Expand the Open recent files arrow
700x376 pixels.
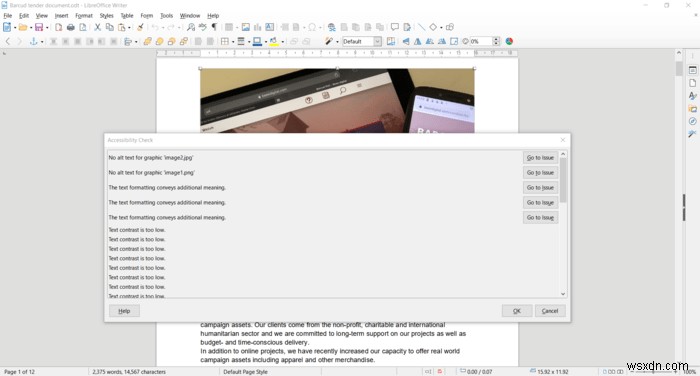click(30, 28)
